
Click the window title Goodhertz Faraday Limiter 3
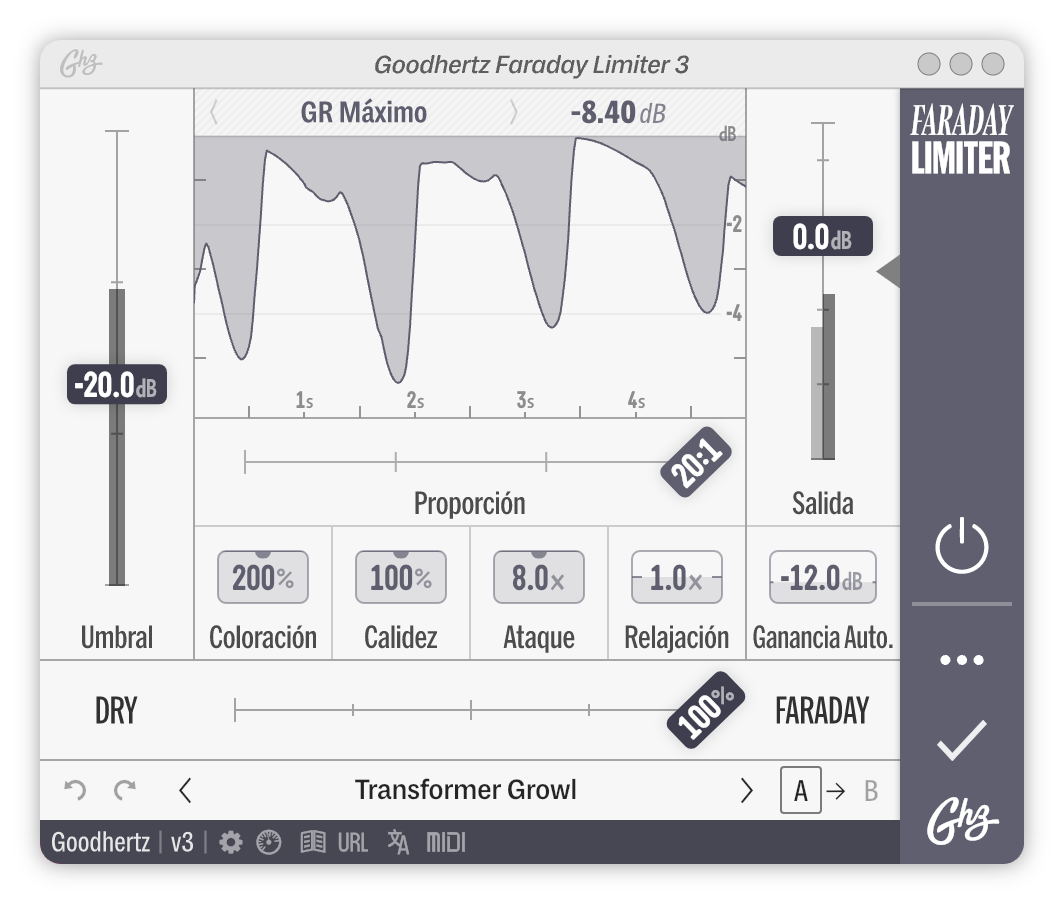tap(531, 64)
